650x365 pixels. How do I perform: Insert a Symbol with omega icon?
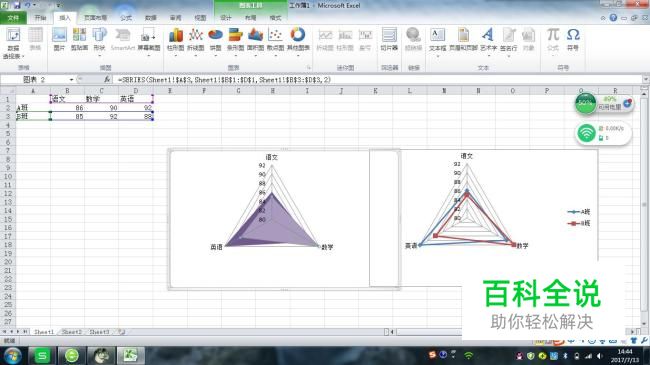point(573,39)
